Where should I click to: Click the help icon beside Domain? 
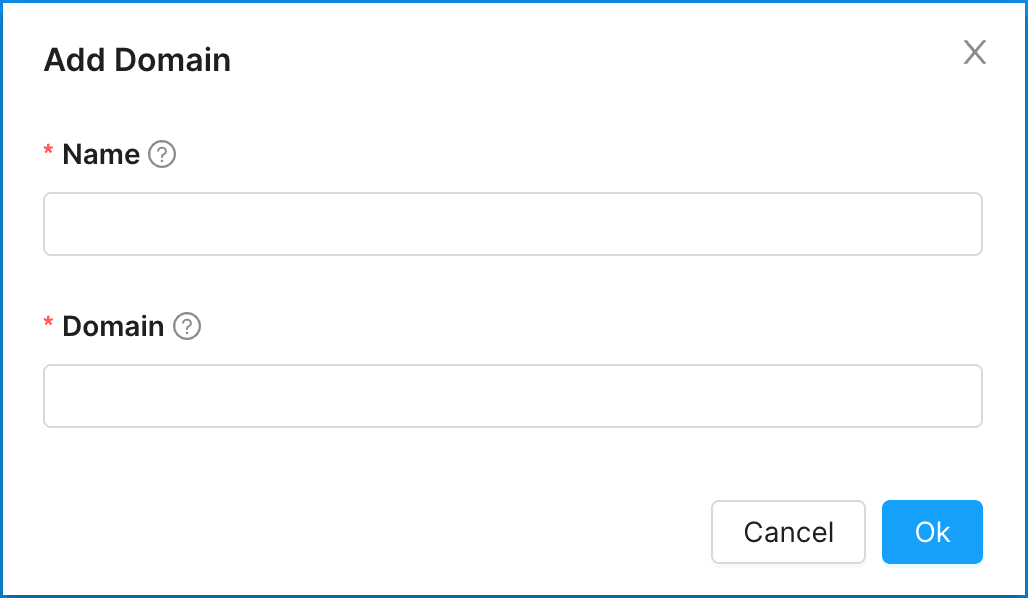[x=187, y=327]
